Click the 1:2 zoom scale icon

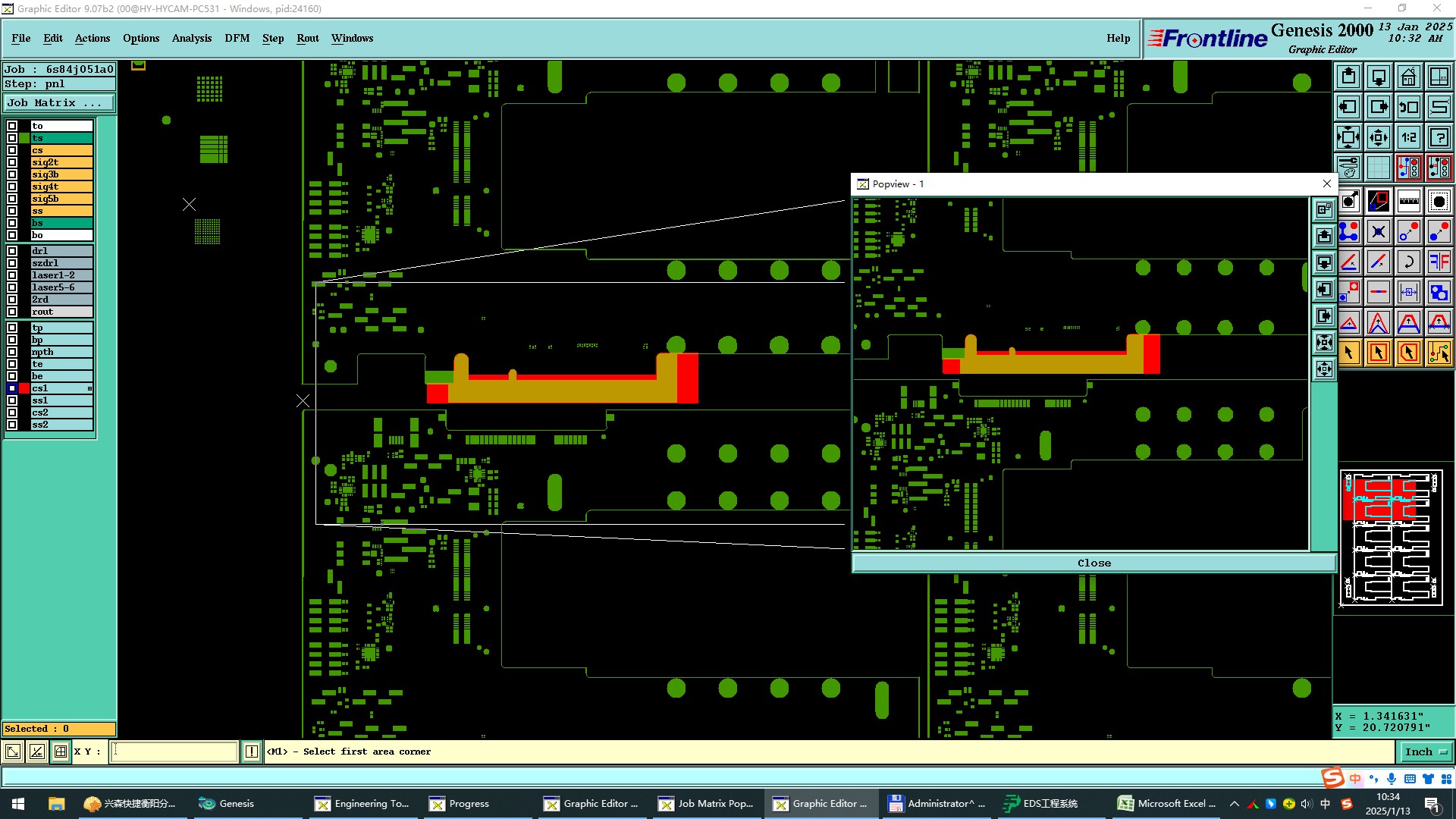point(1408,137)
